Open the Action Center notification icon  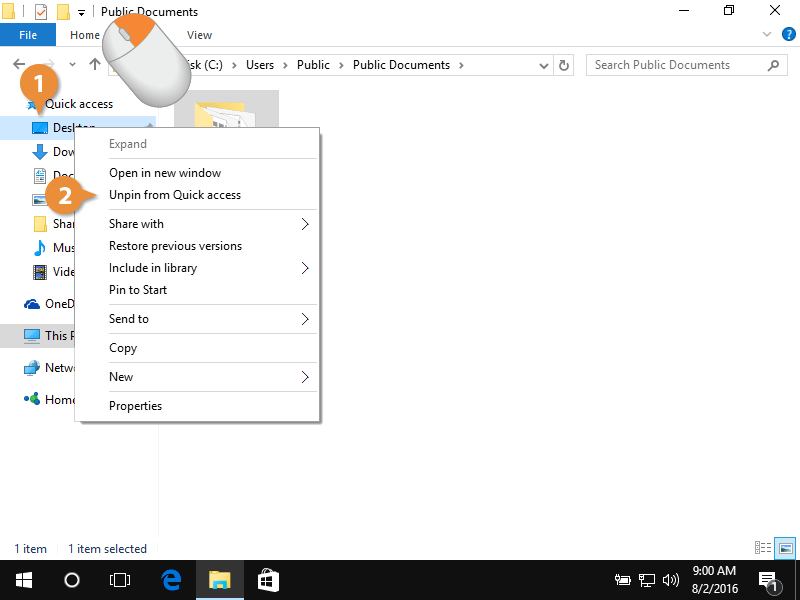[768, 580]
